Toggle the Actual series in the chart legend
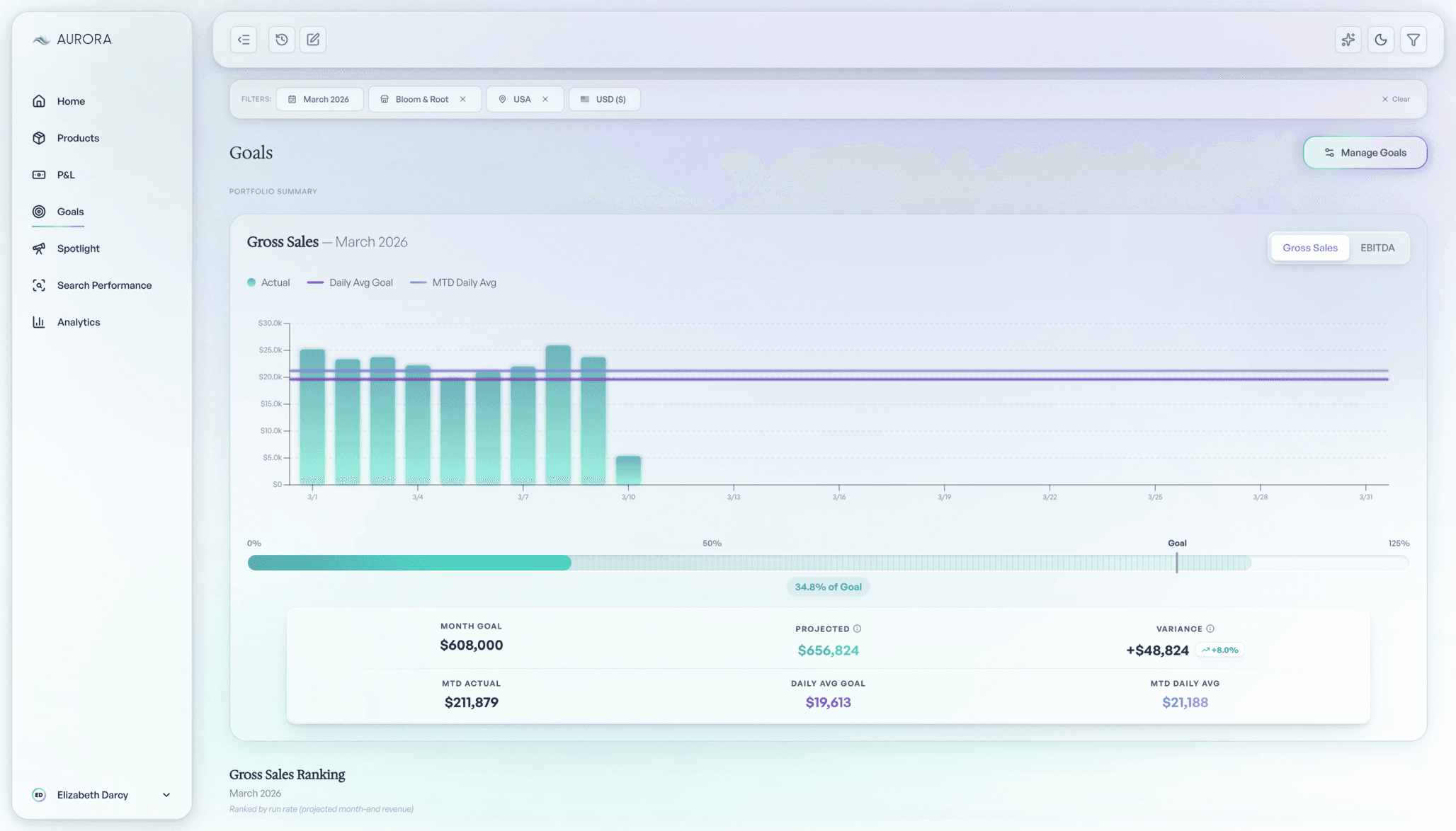1456x831 pixels. (x=269, y=282)
